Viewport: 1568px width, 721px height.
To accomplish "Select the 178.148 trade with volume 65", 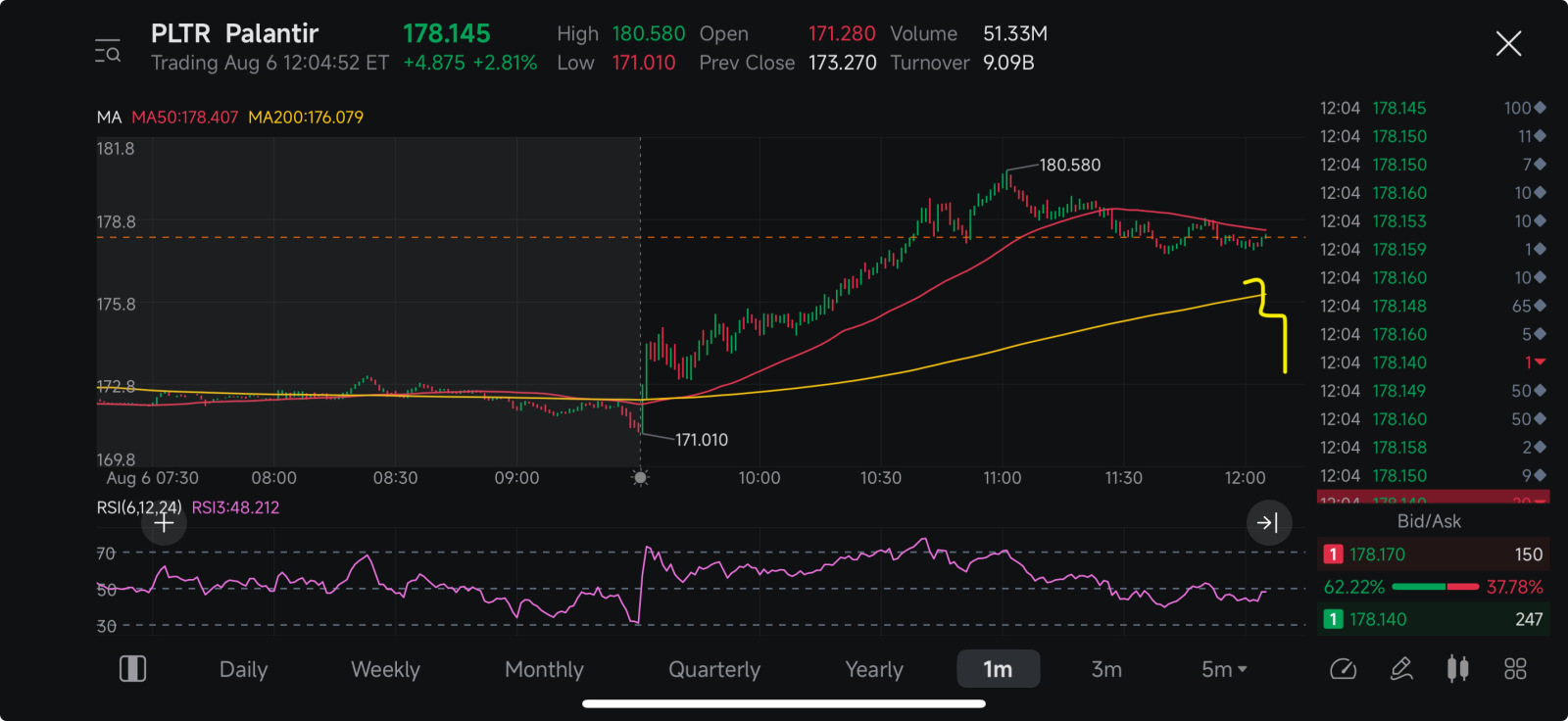I will point(1433,306).
